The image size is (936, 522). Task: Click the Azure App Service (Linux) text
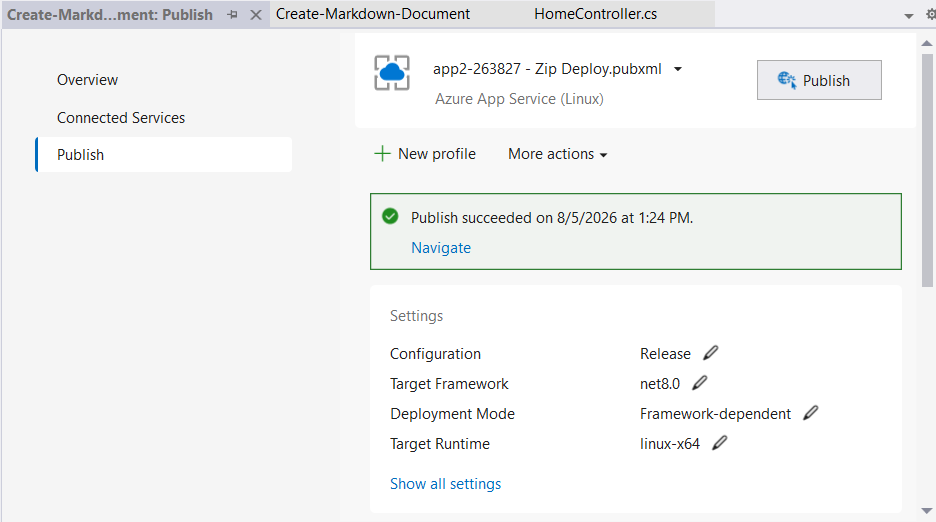click(519, 99)
